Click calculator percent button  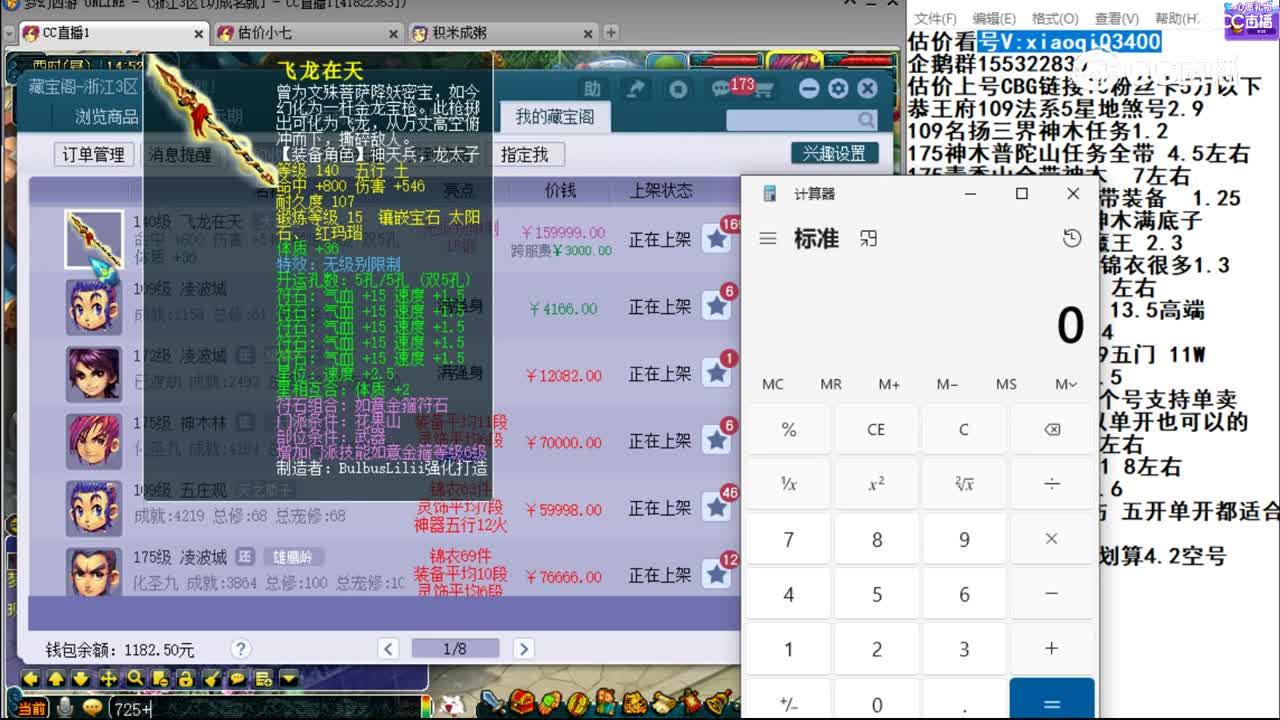(788, 429)
